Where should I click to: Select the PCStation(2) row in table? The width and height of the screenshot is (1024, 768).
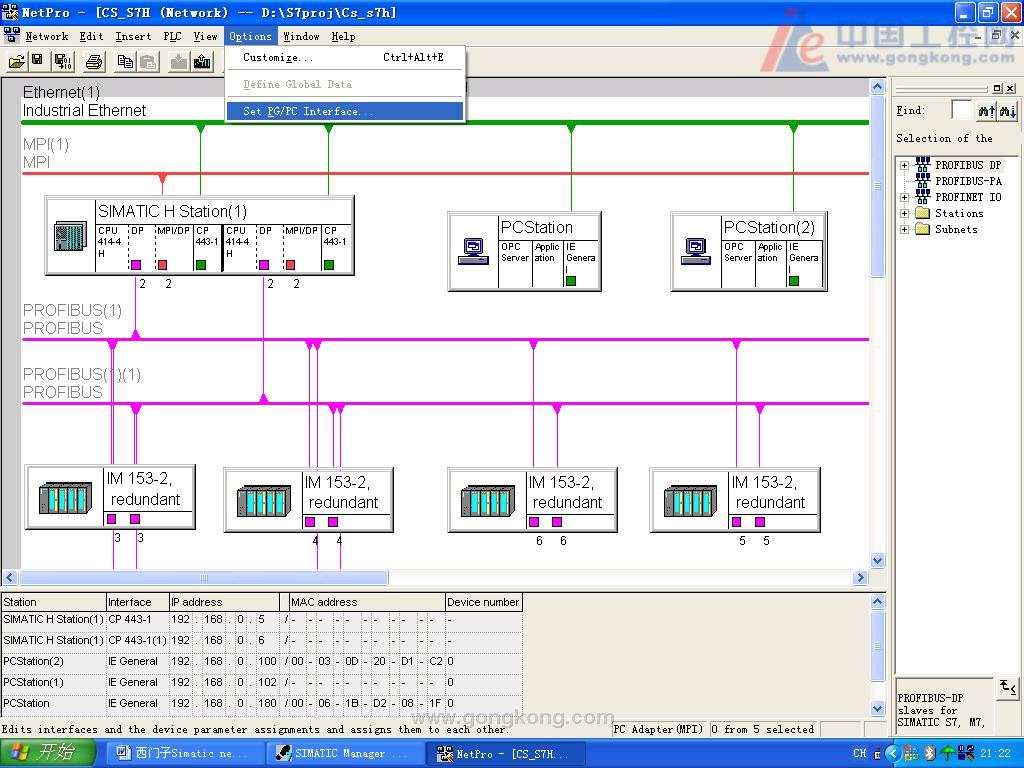coord(261,662)
